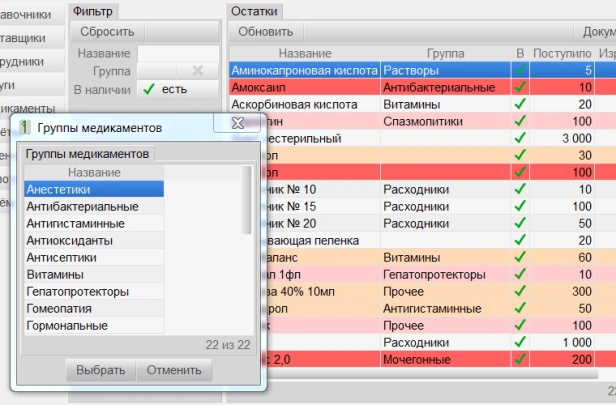The height and width of the screenshot is (405, 616).
Task: Toggle the В наличии 'есть' checkmark
Action: tap(148, 90)
